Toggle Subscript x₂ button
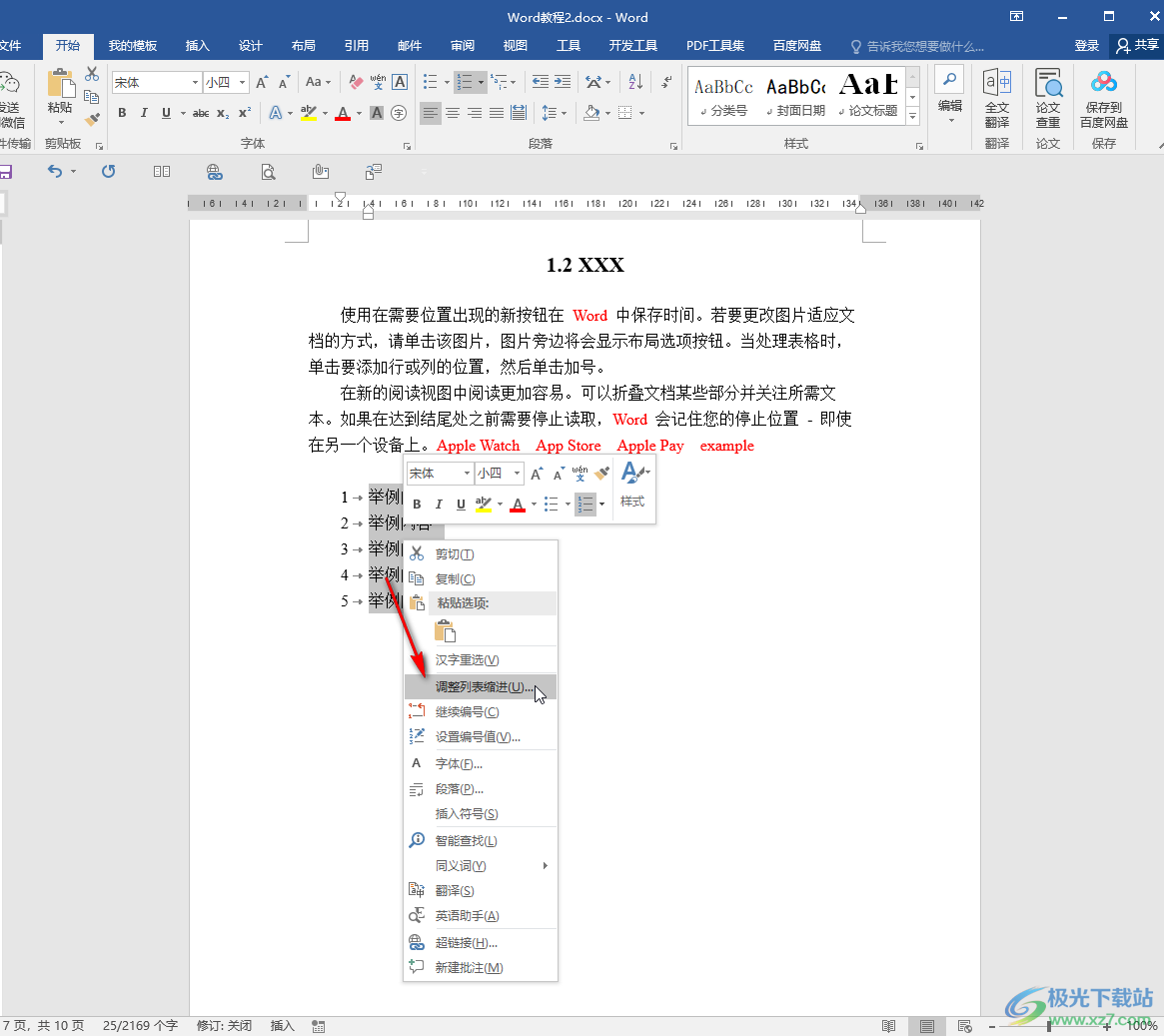 223,113
